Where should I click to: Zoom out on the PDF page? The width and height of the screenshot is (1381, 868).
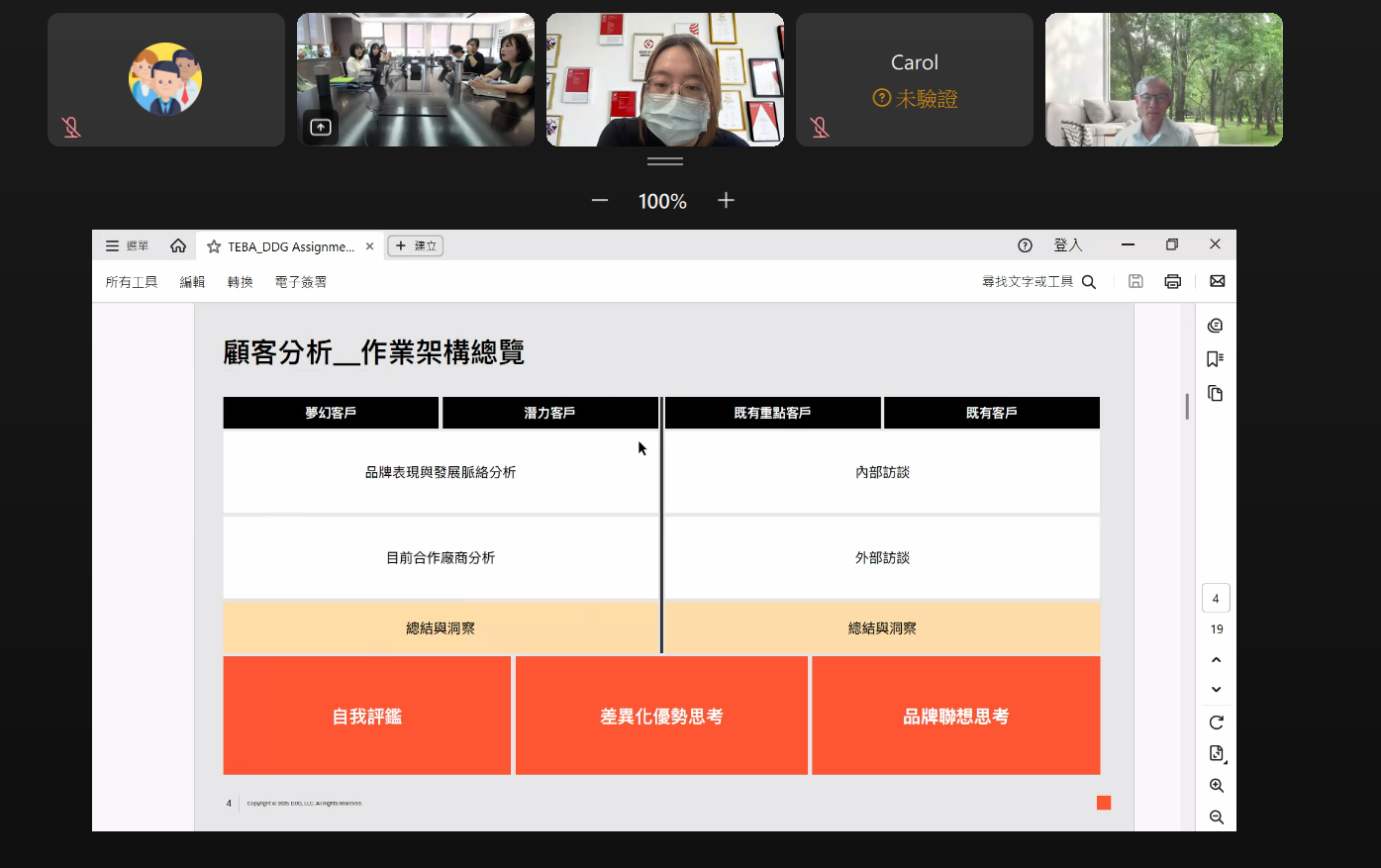[1216, 818]
